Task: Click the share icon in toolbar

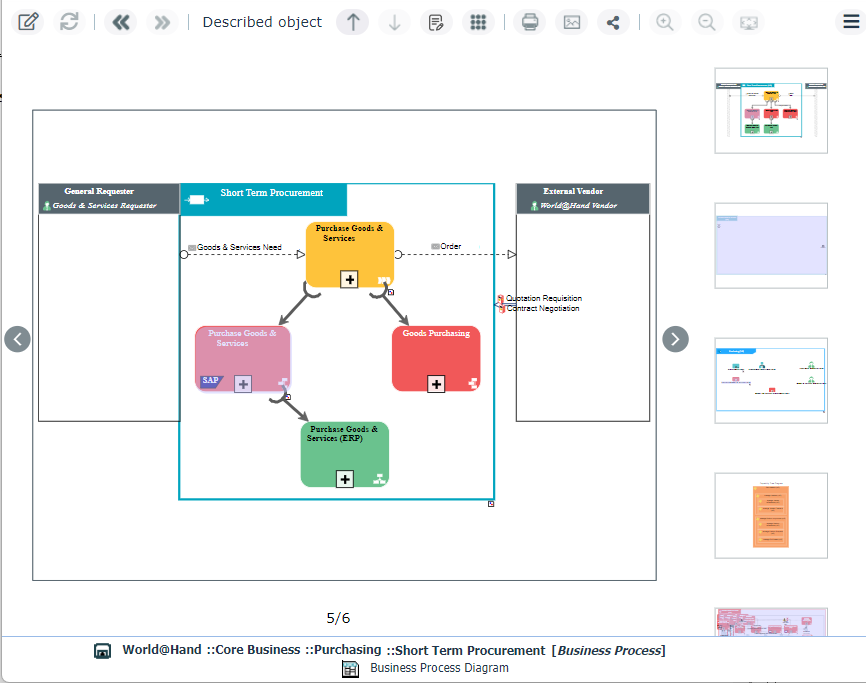Action: click(x=613, y=22)
